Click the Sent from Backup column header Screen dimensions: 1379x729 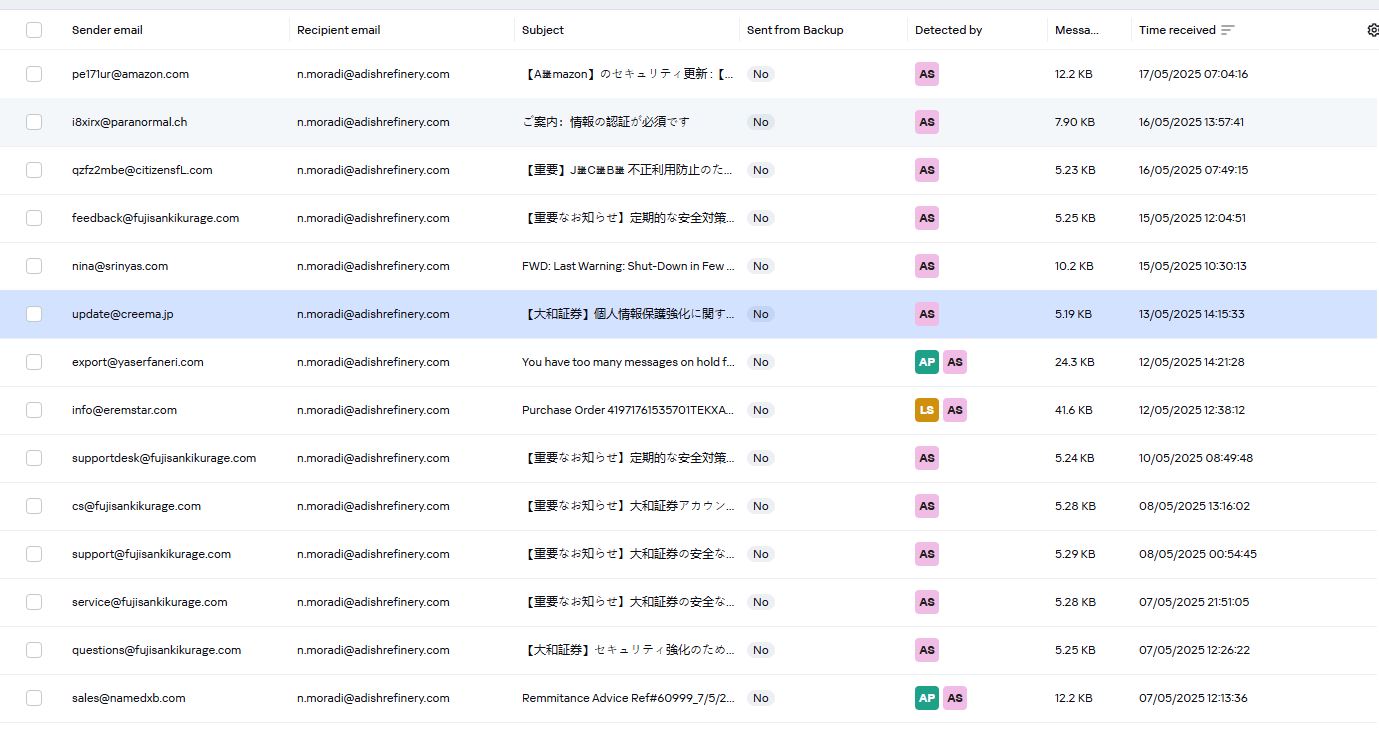coord(795,30)
